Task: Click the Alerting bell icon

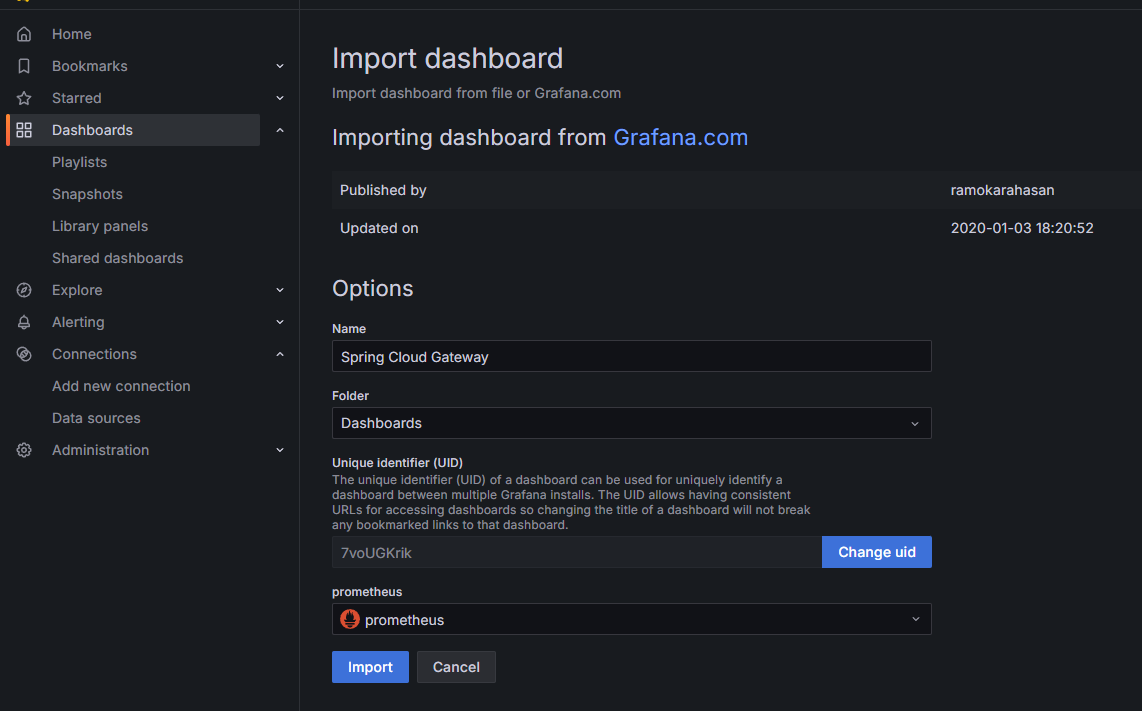Action: click(24, 322)
